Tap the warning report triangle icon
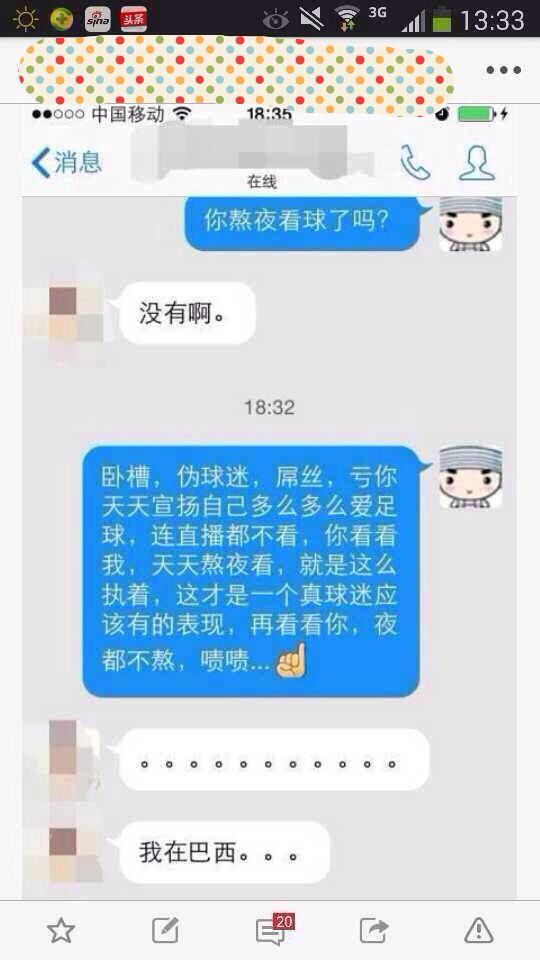 pyautogui.click(x=479, y=931)
